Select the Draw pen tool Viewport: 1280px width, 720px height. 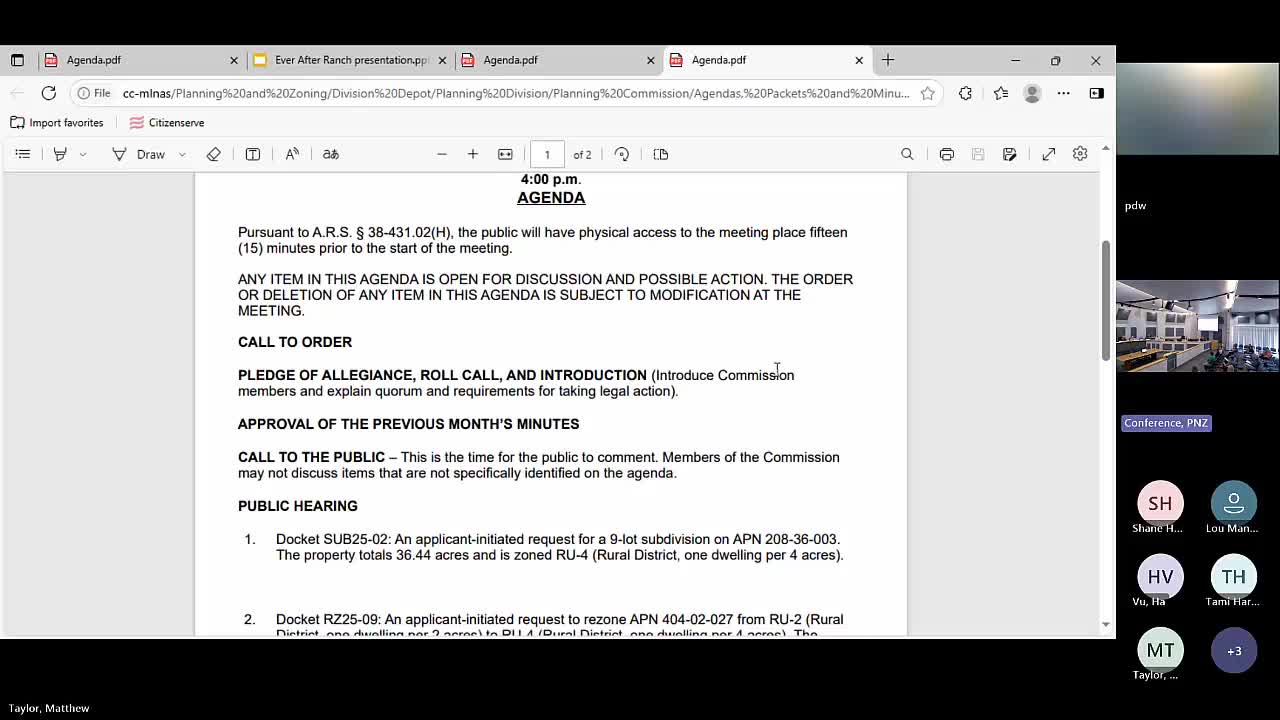tap(139, 154)
